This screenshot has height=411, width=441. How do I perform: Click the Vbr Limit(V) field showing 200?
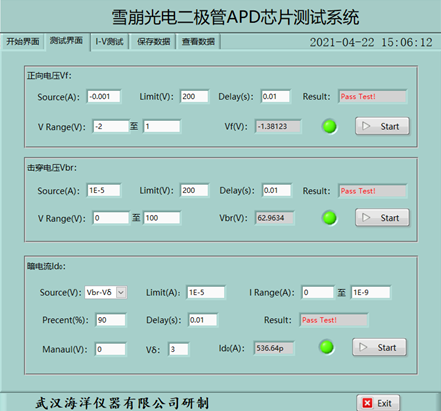coord(194,190)
